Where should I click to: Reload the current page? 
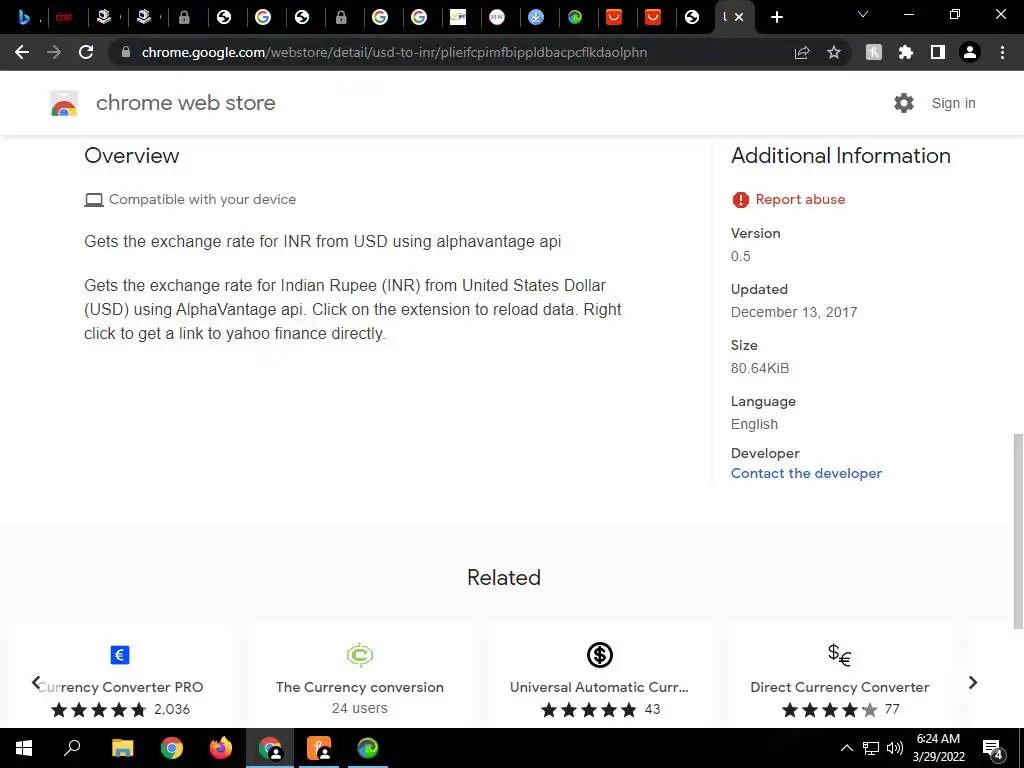coord(86,52)
